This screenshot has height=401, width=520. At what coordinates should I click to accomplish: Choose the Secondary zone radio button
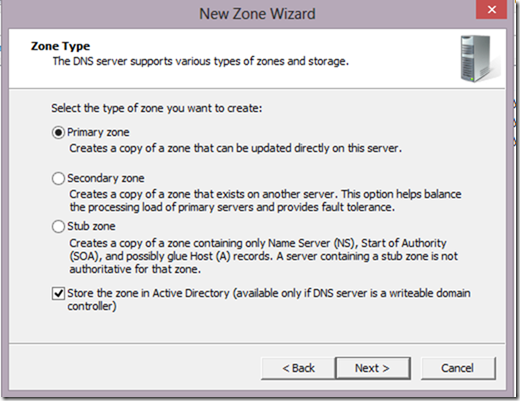pyautogui.click(x=58, y=178)
